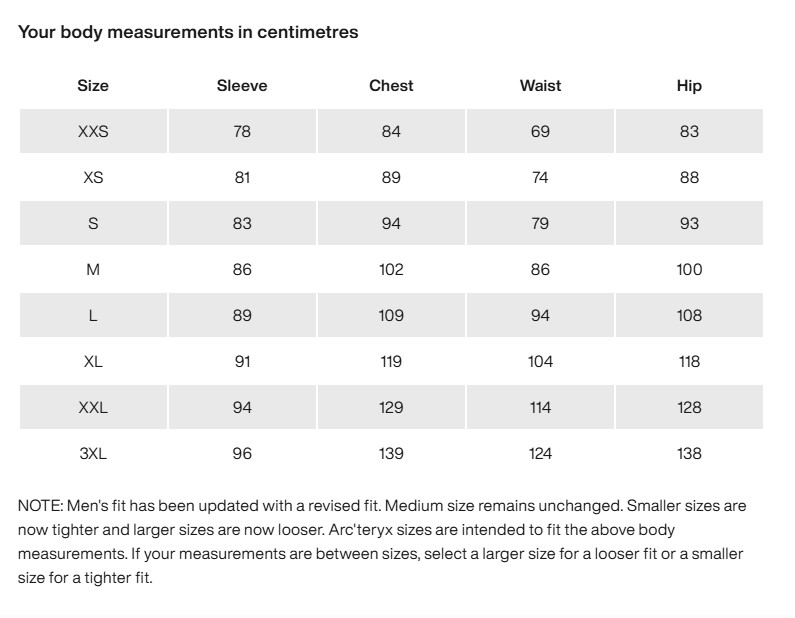Click sleeve value 83 for size S

(242, 223)
